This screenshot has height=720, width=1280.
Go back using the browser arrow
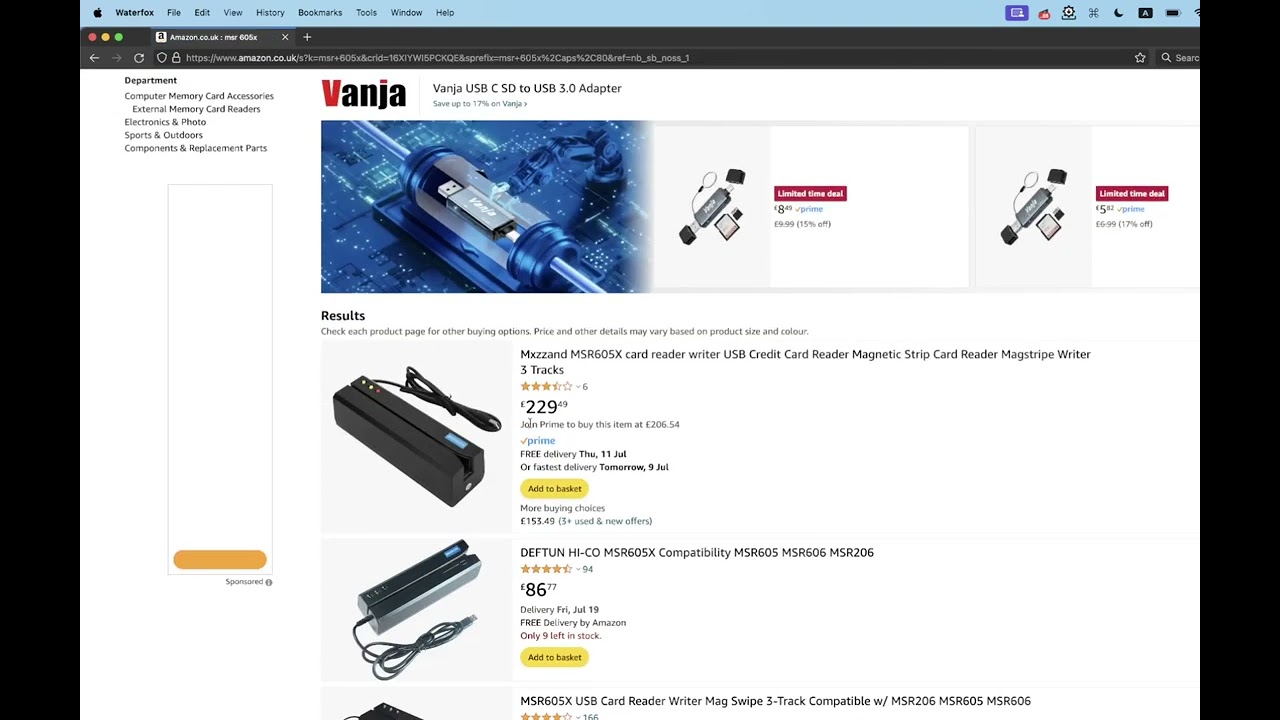pos(94,58)
